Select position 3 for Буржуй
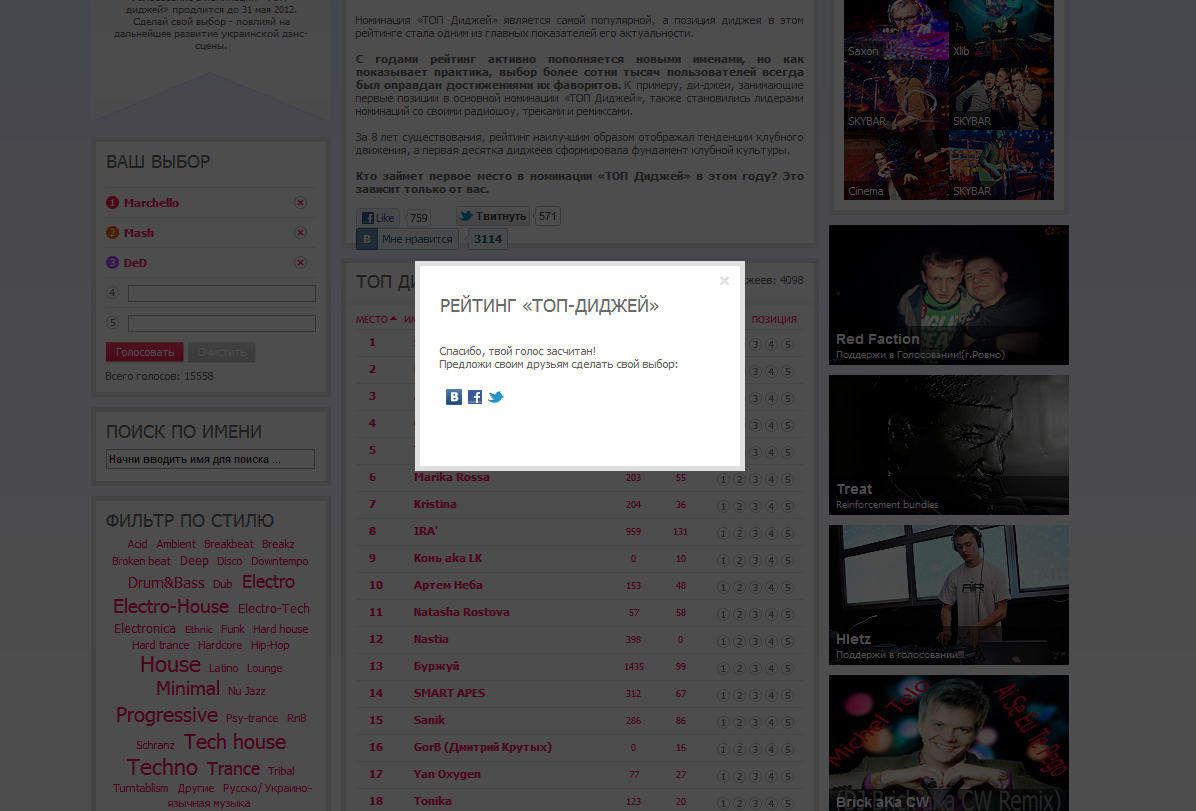 tap(755, 669)
